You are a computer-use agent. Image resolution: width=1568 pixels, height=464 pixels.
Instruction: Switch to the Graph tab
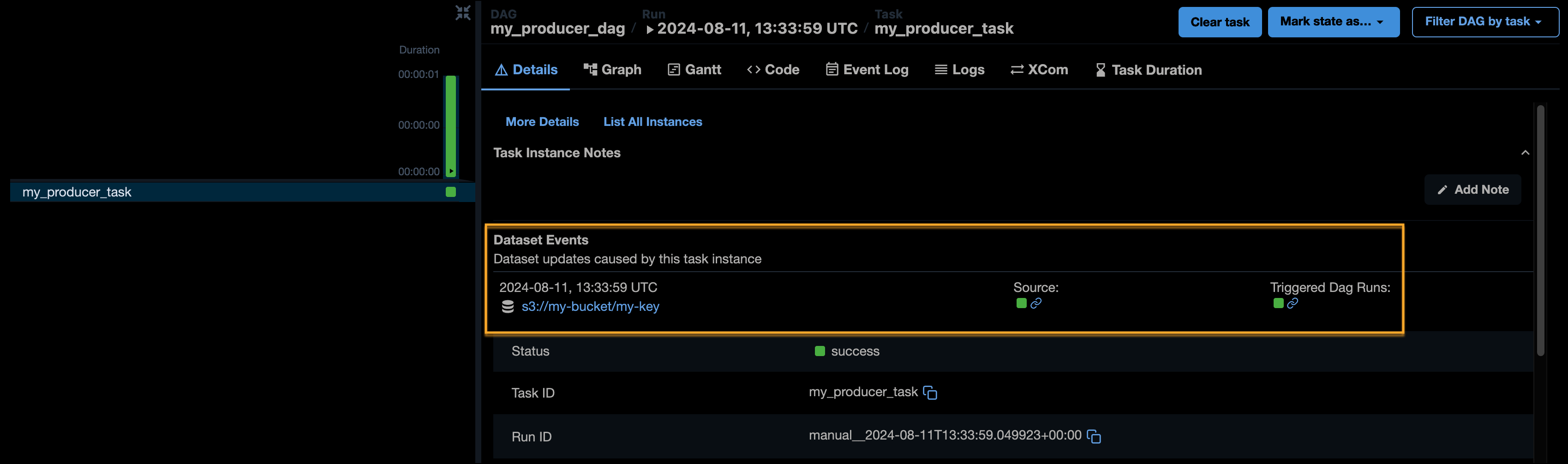(612, 69)
